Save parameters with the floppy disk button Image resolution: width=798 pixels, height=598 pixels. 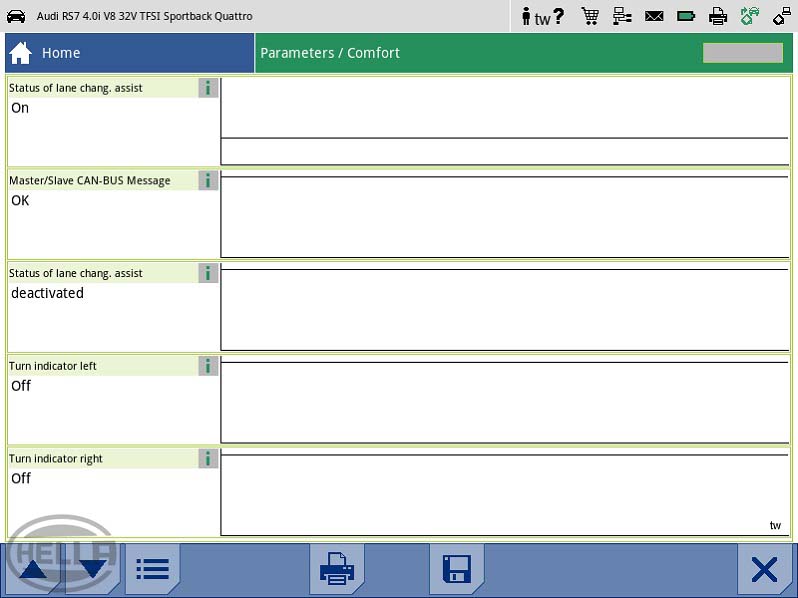click(457, 570)
